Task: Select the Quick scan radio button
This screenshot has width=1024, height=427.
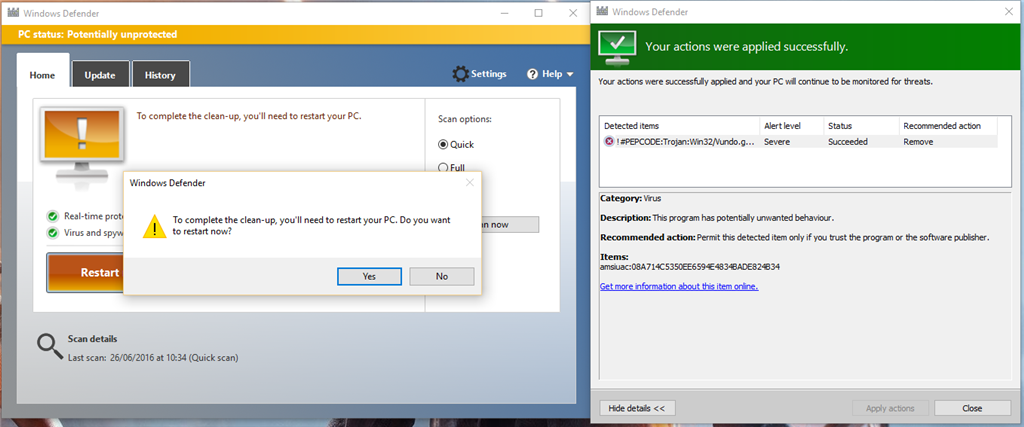Action: pos(443,144)
